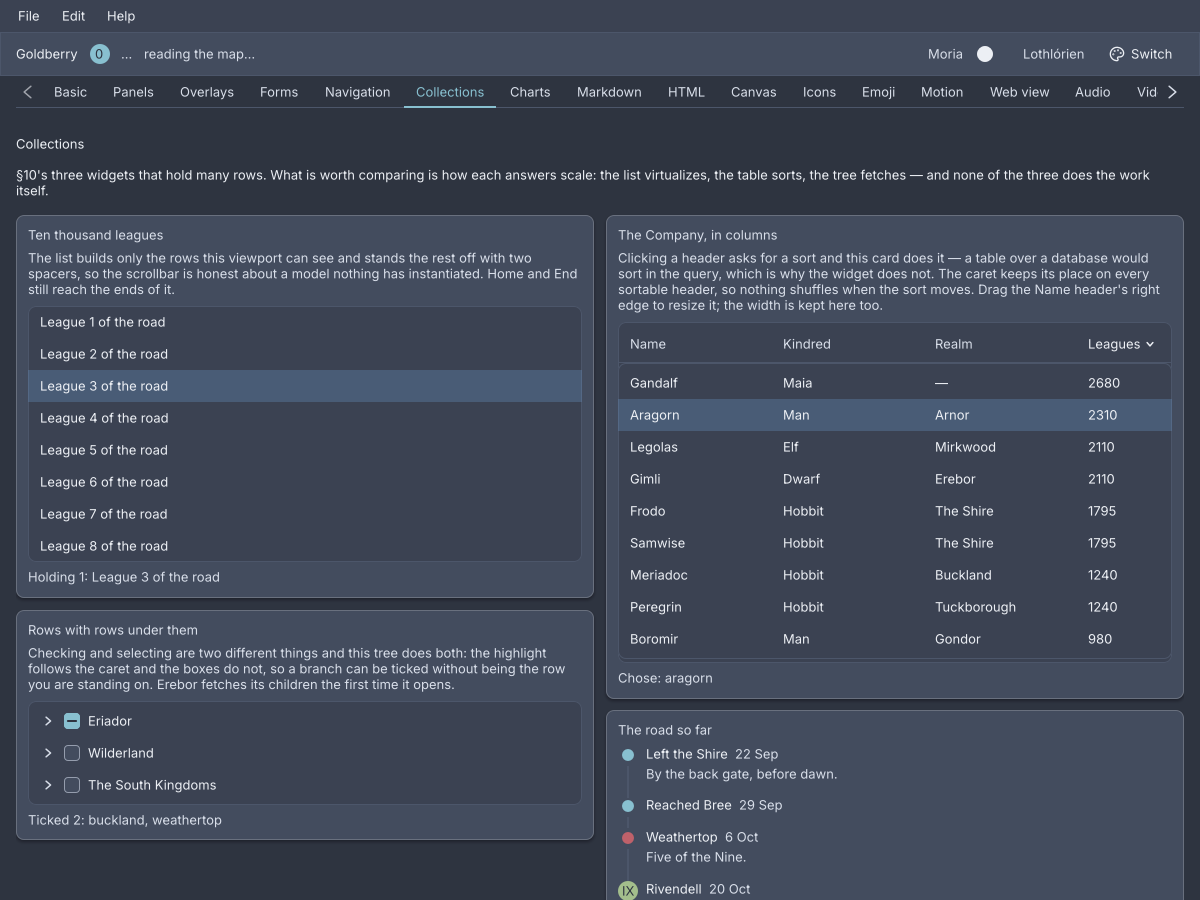Switch to the Forms tab
The height and width of the screenshot is (900, 1200).
tap(279, 92)
